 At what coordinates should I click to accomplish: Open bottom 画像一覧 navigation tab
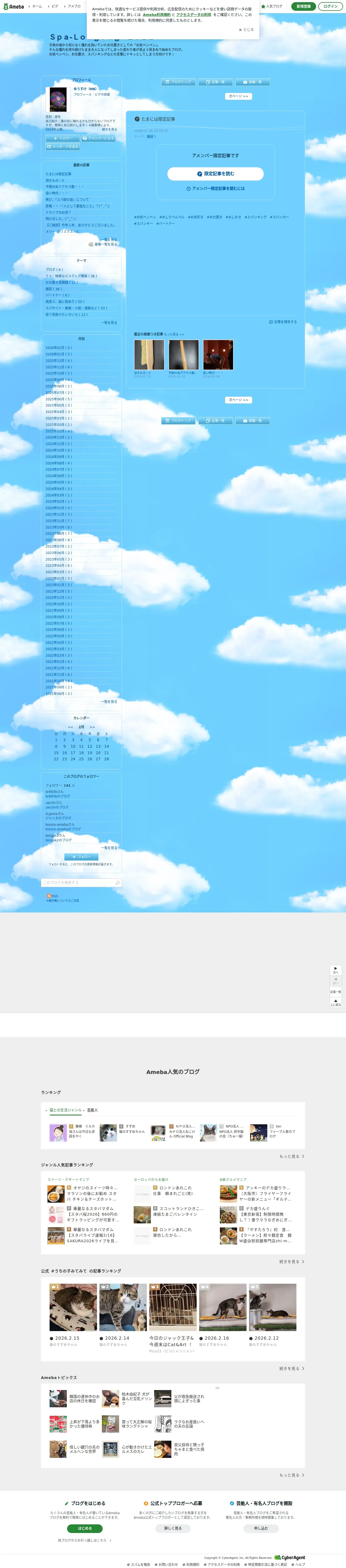(253, 421)
